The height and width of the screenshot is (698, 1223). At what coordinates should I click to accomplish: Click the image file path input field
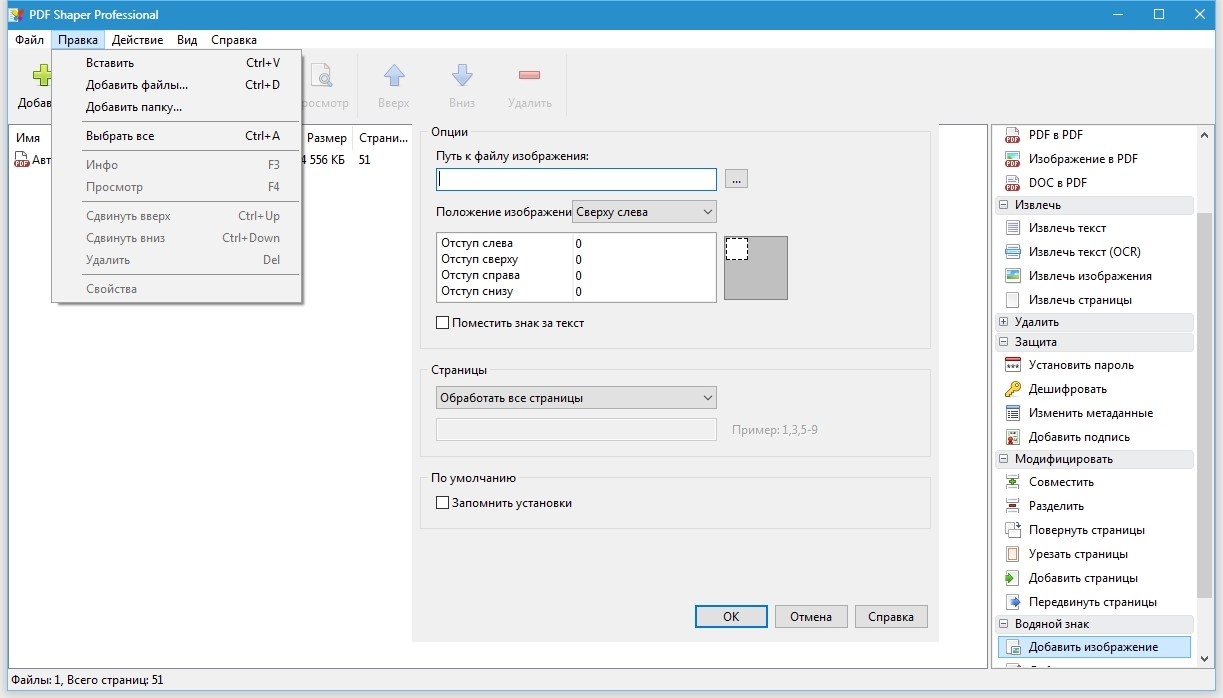point(576,180)
